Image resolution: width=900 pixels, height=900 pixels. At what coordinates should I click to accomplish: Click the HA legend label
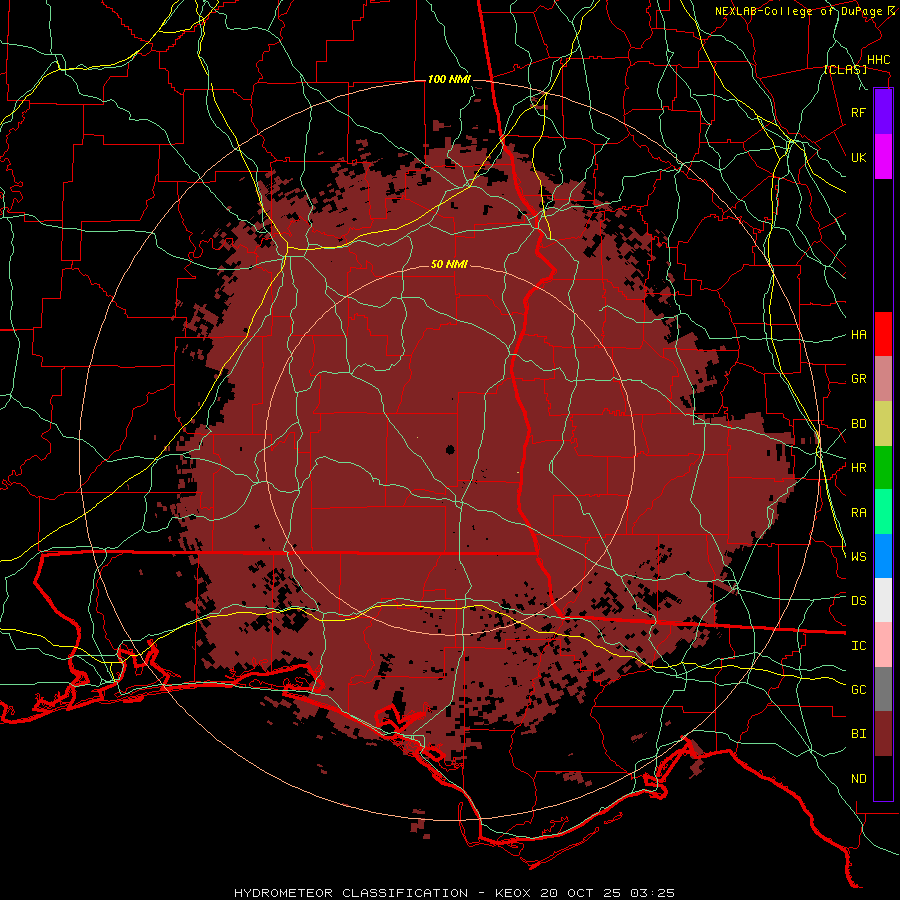coord(859,335)
